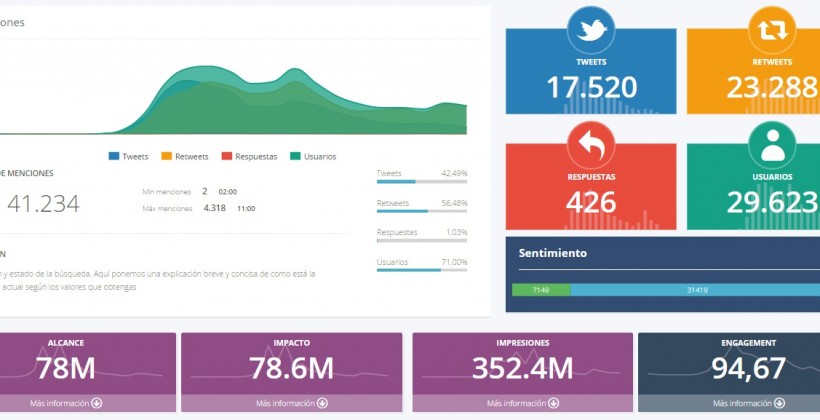Image resolution: width=820 pixels, height=420 pixels.
Task: Click the 94,67 Engagement value
Action: [748, 368]
